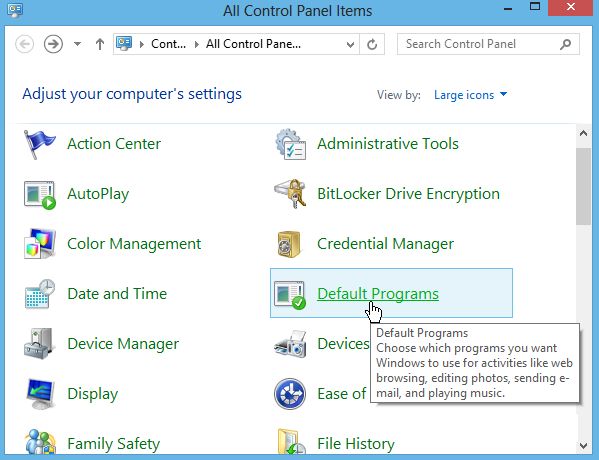Minimize the All Control Panel Items window
Viewport: 599px width, 460px height.
tap(508, 8)
